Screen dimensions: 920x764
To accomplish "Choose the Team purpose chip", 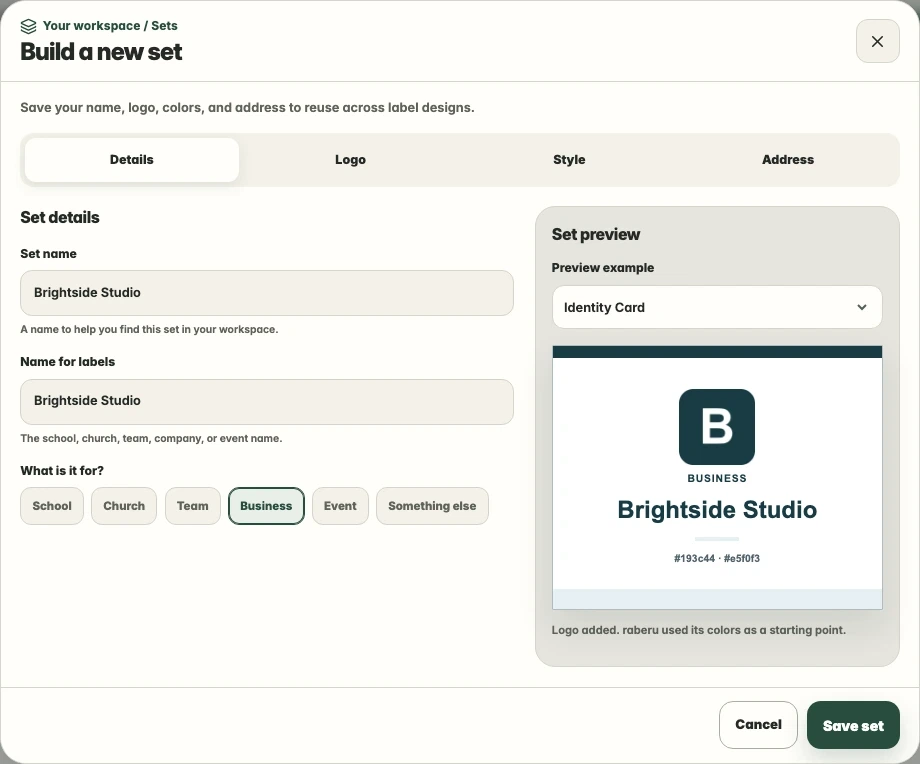I will pos(192,506).
